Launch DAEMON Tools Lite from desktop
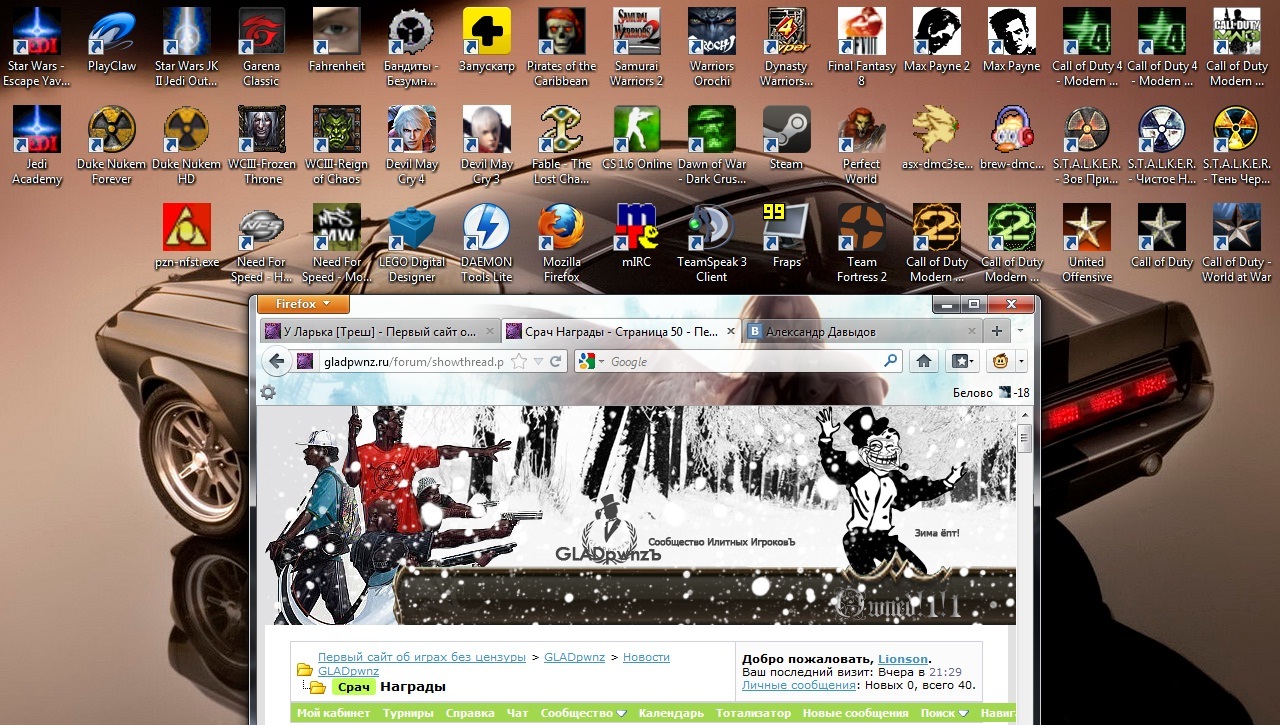1280x725 pixels. 487,243
